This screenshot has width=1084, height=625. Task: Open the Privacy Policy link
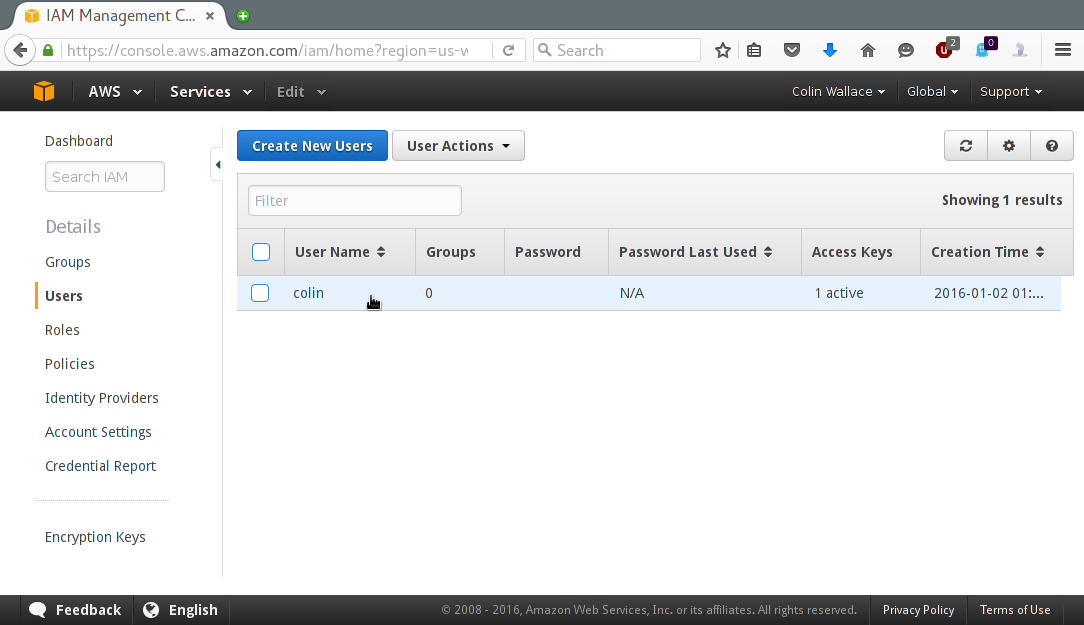pos(918,610)
